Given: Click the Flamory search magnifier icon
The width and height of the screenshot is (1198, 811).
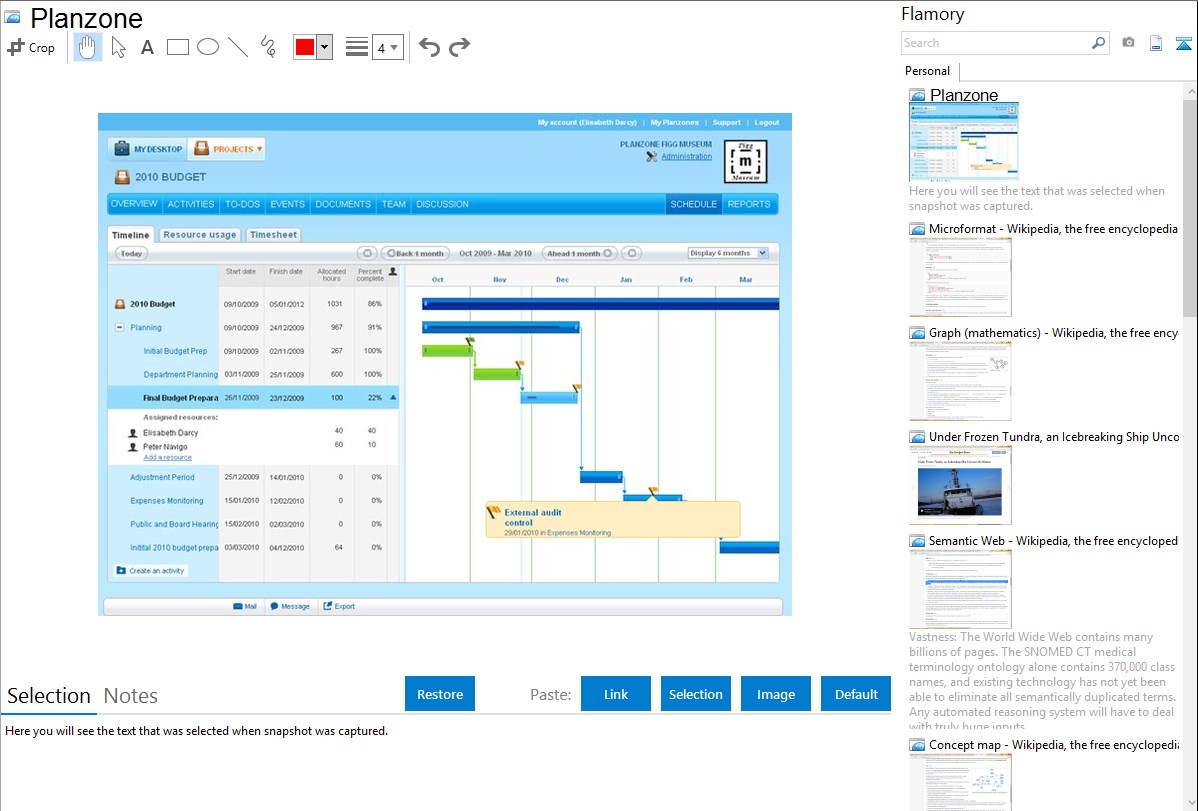Looking at the screenshot, I should (x=1098, y=43).
